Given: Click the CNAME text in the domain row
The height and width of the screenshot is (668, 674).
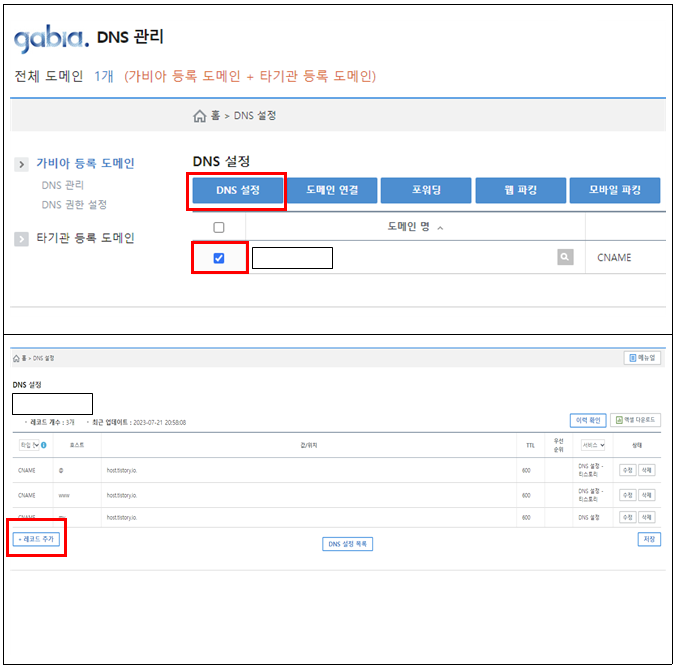Looking at the screenshot, I should click(614, 257).
